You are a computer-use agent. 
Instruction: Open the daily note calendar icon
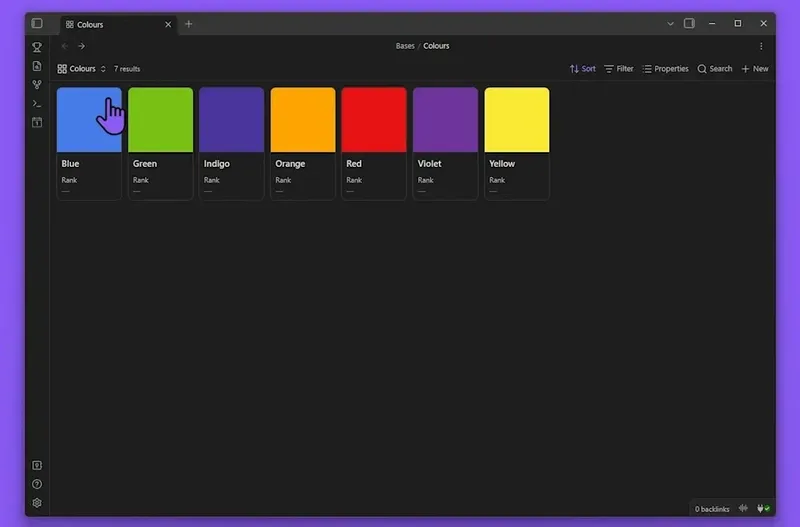click(x=37, y=122)
